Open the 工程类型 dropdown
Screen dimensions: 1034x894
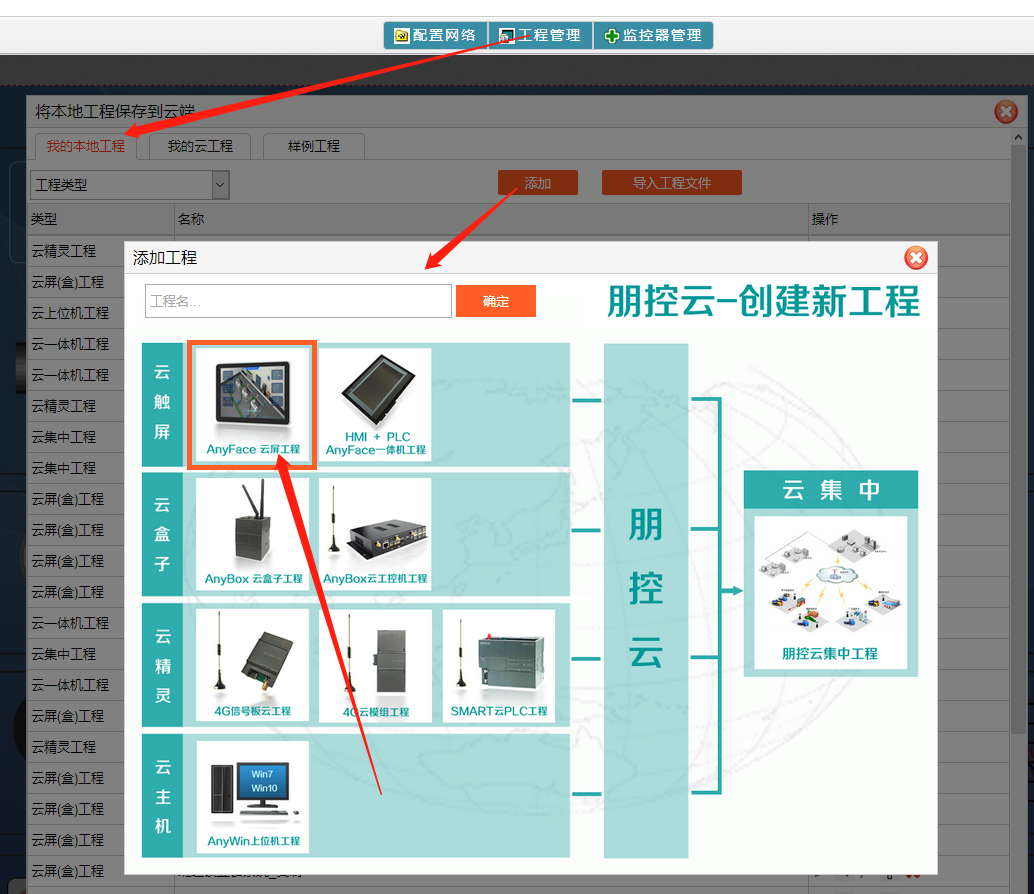point(130,185)
